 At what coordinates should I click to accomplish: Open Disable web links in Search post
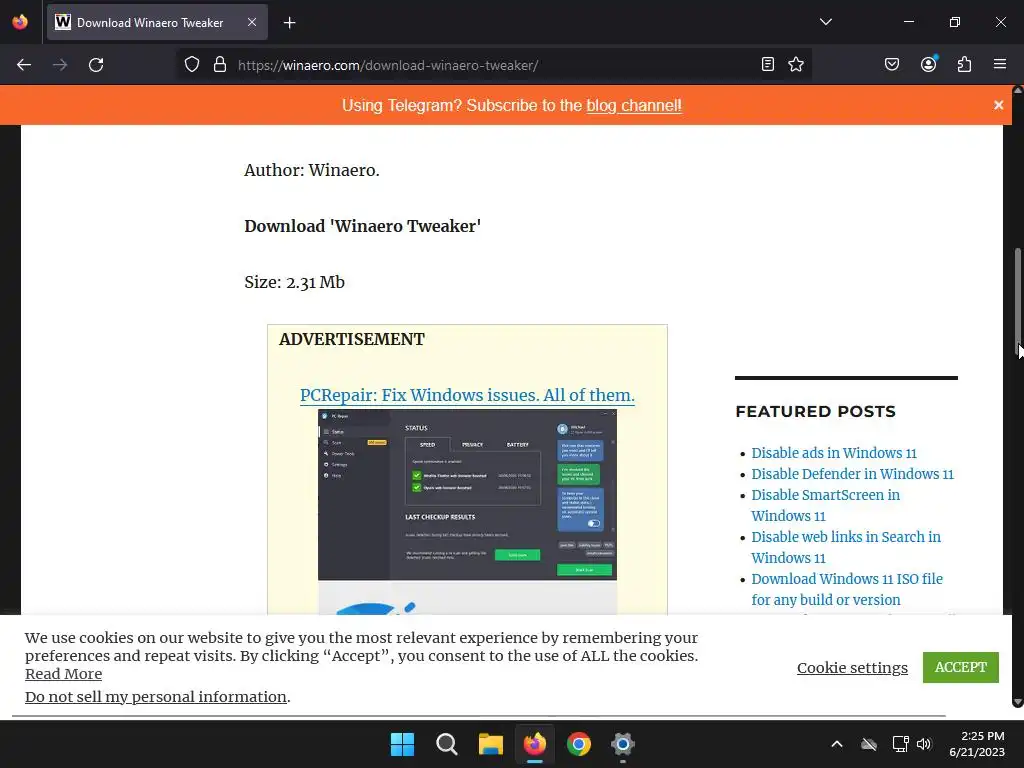pos(846,547)
